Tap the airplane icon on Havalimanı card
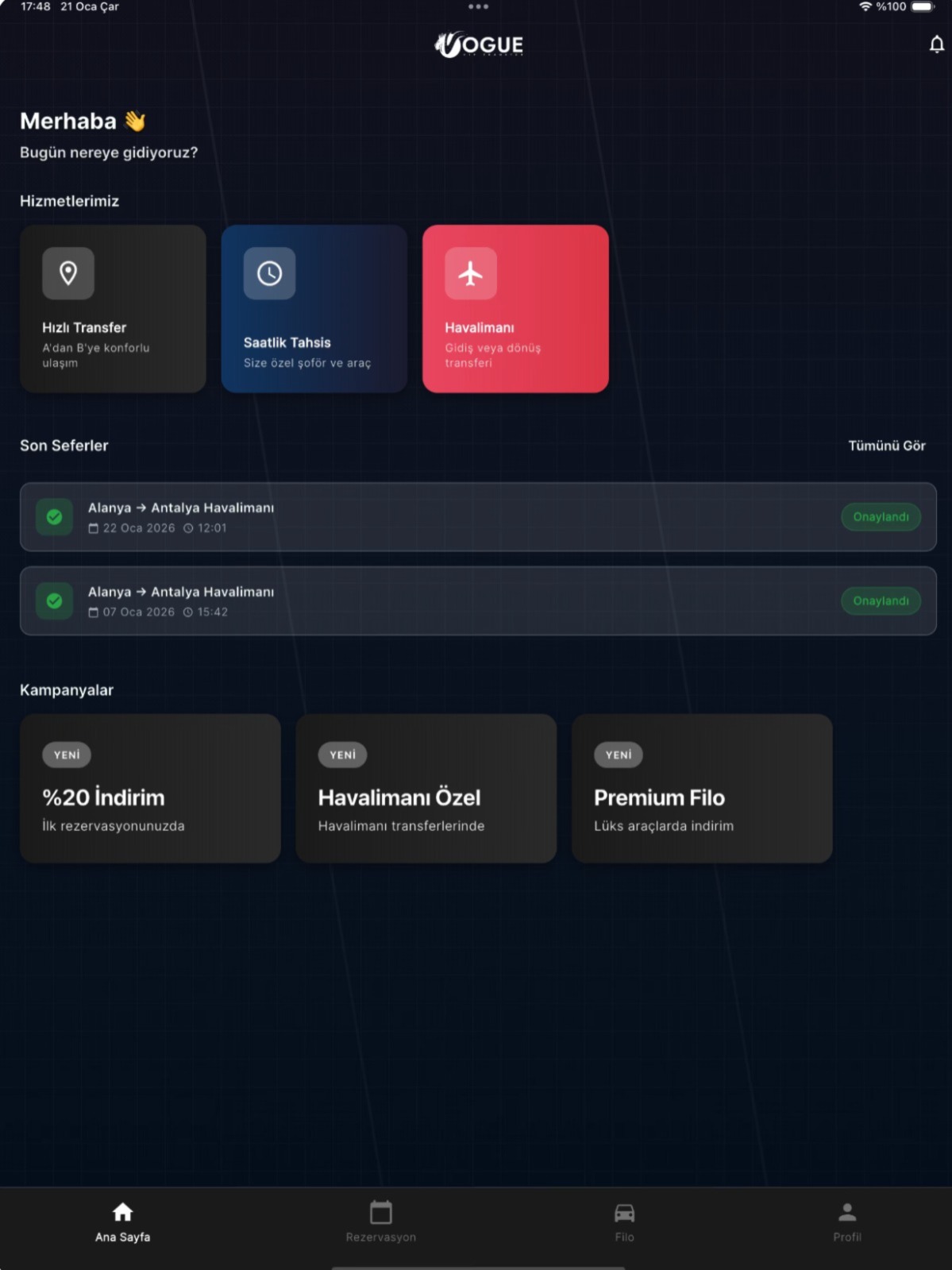Image resolution: width=952 pixels, height=1270 pixels. click(x=471, y=273)
